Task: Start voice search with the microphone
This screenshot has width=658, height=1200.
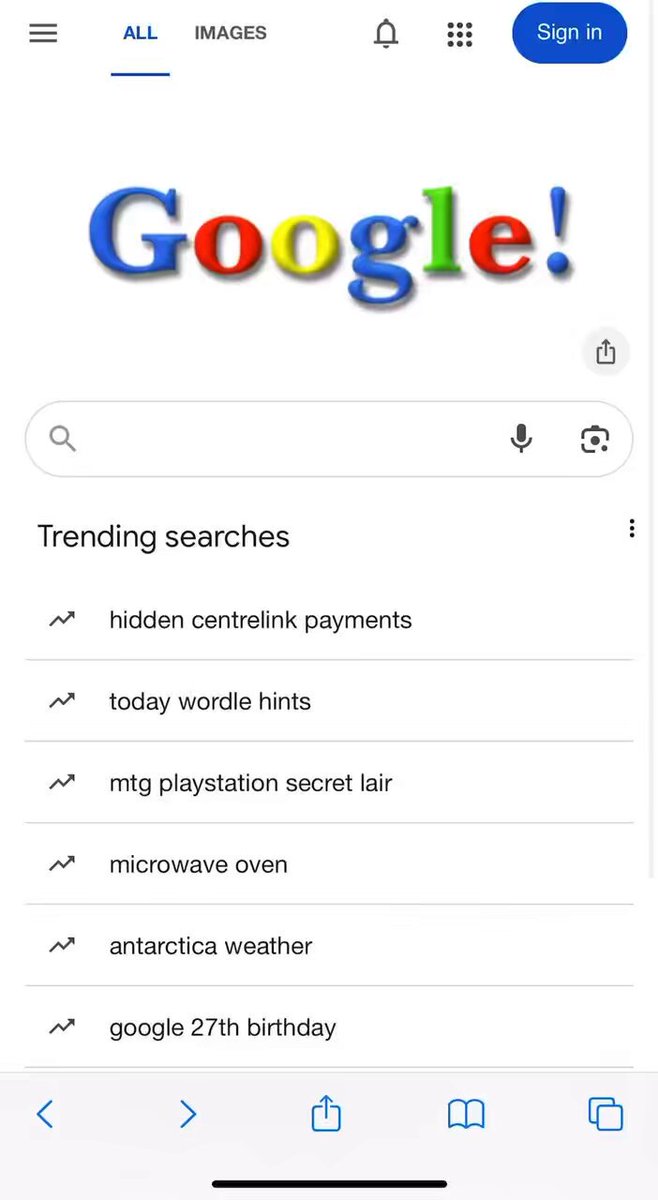Action: tap(521, 439)
